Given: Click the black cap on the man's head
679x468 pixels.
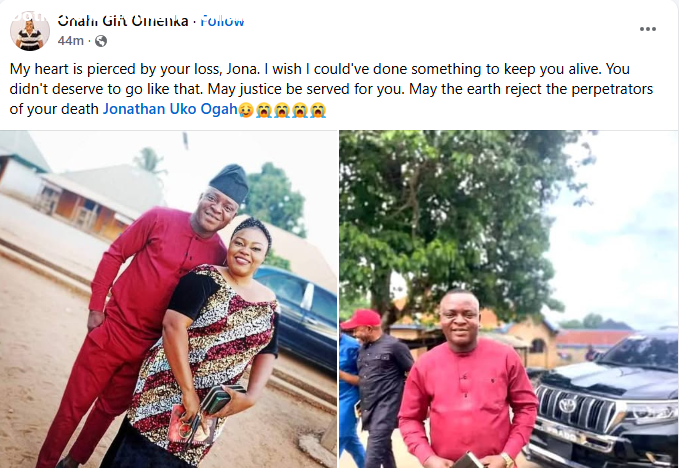Looking at the screenshot, I should [229, 181].
